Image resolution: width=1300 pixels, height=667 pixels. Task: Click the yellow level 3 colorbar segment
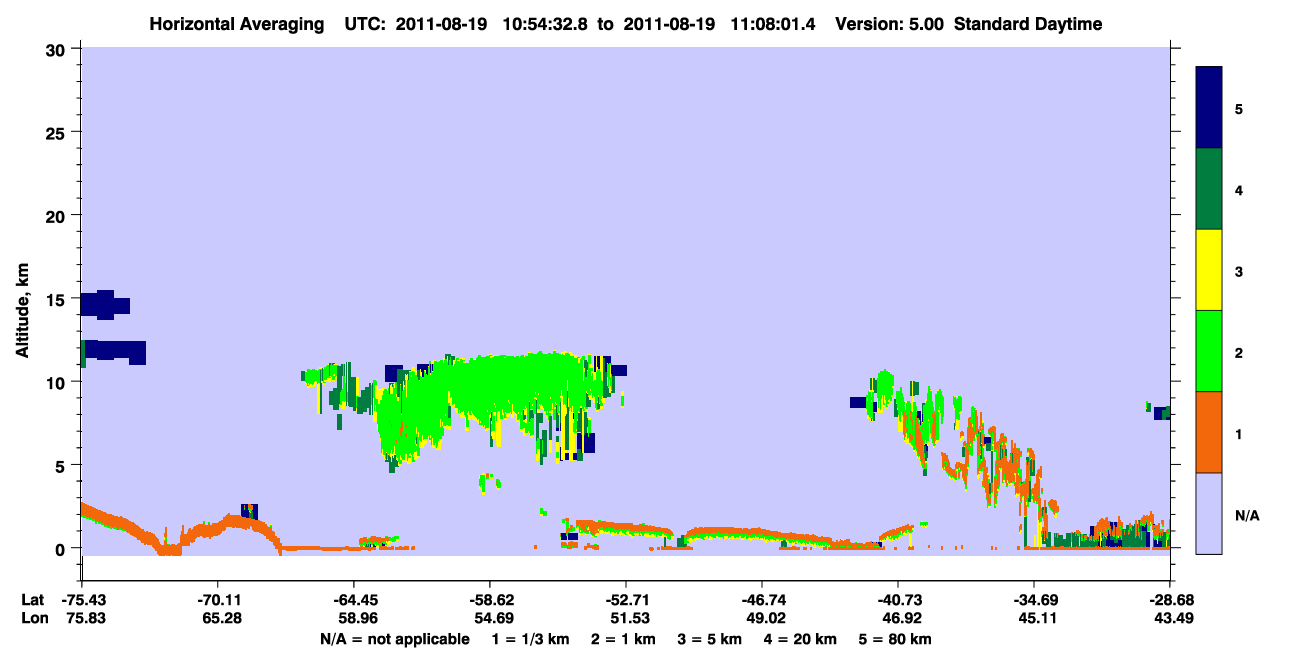click(x=1209, y=270)
